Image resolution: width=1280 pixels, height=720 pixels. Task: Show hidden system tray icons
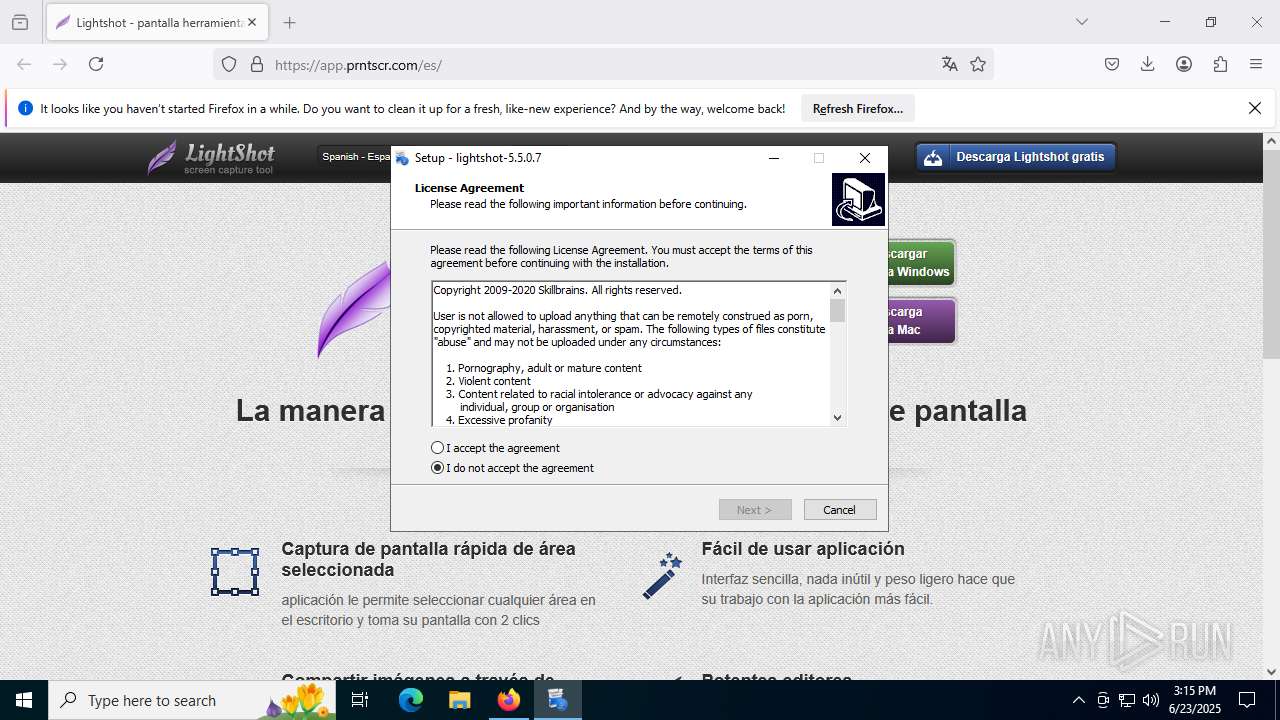(1078, 700)
